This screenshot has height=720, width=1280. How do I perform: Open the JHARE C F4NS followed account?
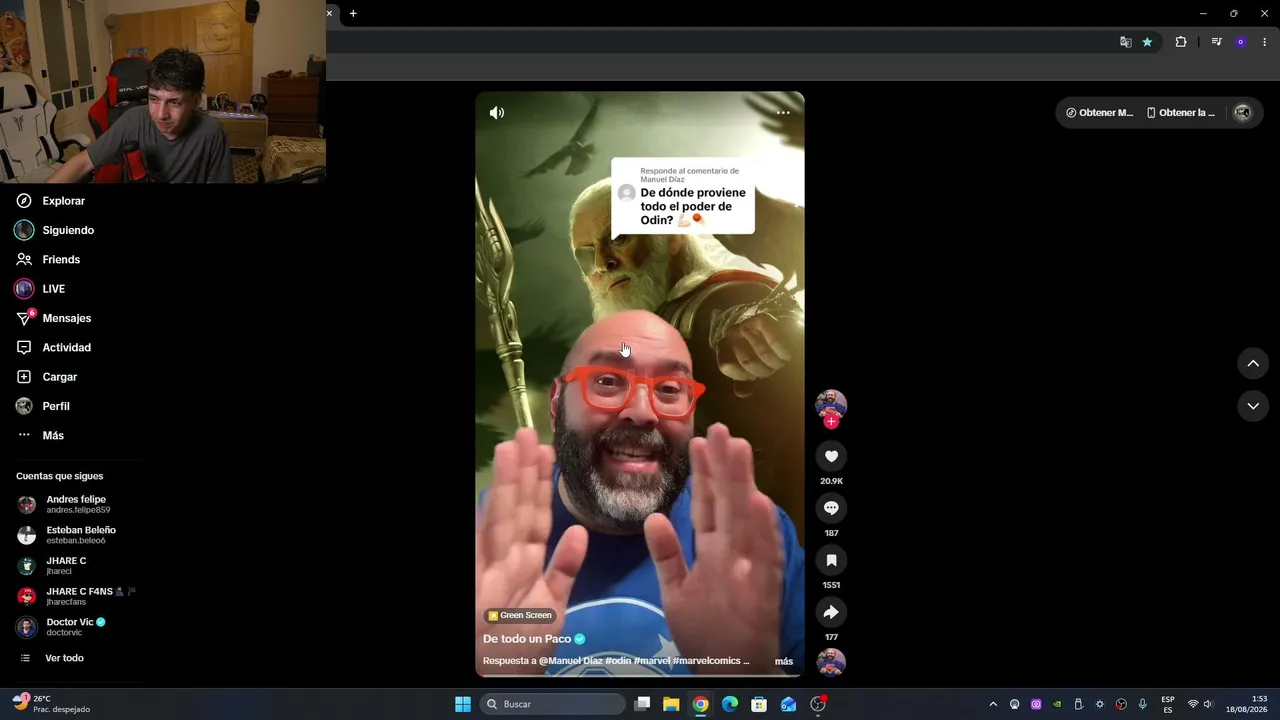point(76,596)
